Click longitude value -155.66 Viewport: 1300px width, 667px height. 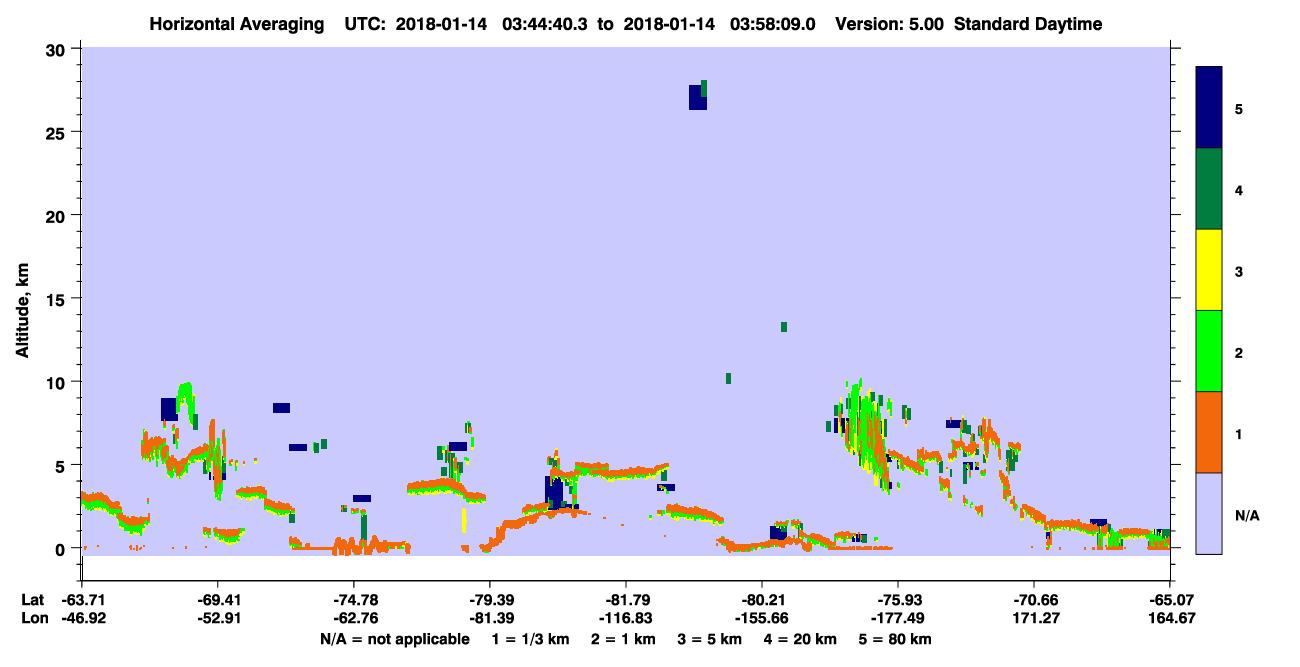point(762,618)
